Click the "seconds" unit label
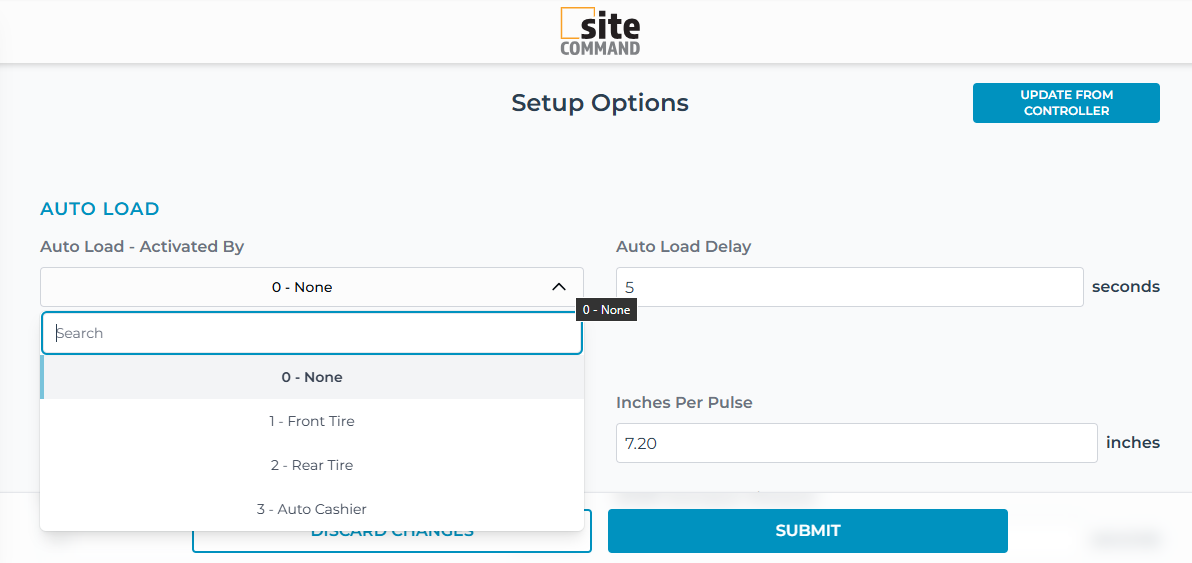 point(1126,287)
